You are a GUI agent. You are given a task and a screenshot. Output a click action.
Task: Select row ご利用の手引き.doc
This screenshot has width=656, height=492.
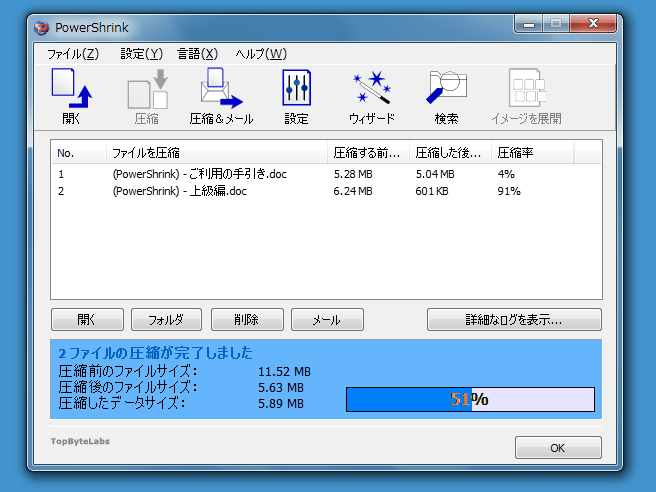coord(326,174)
